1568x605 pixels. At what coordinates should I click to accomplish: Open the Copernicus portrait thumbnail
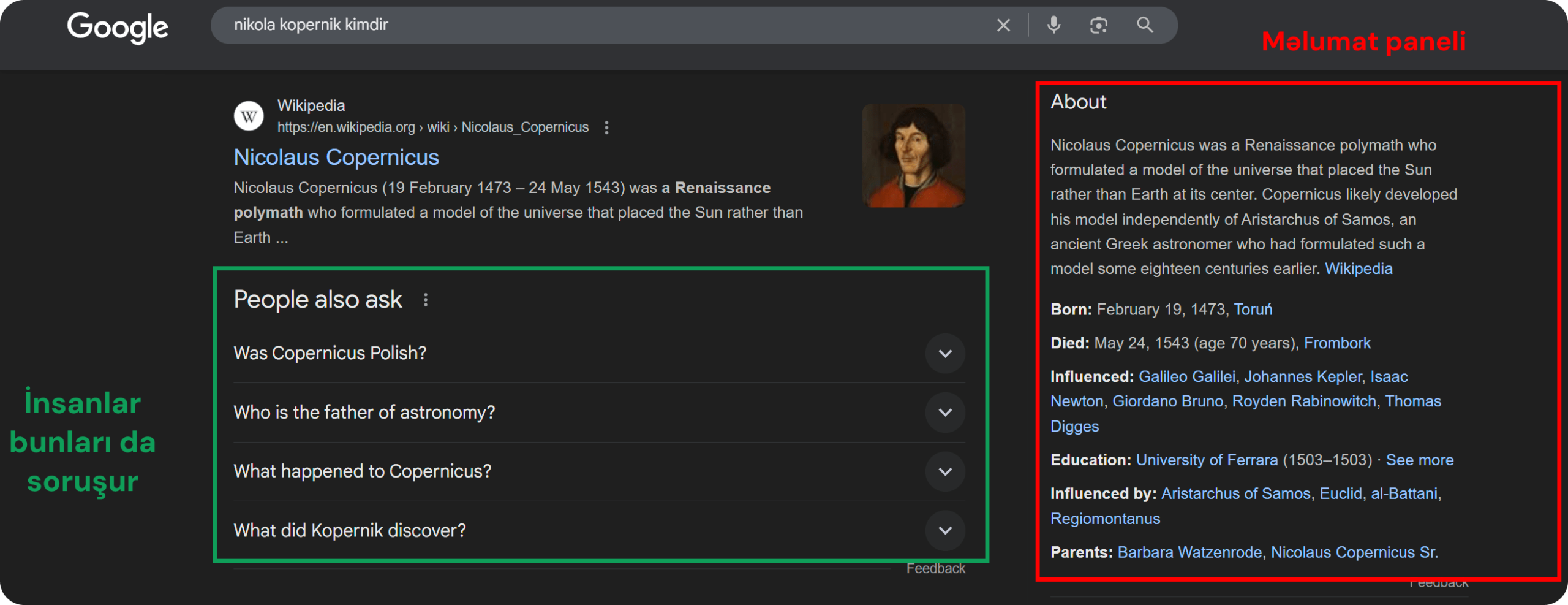click(914, 156)
